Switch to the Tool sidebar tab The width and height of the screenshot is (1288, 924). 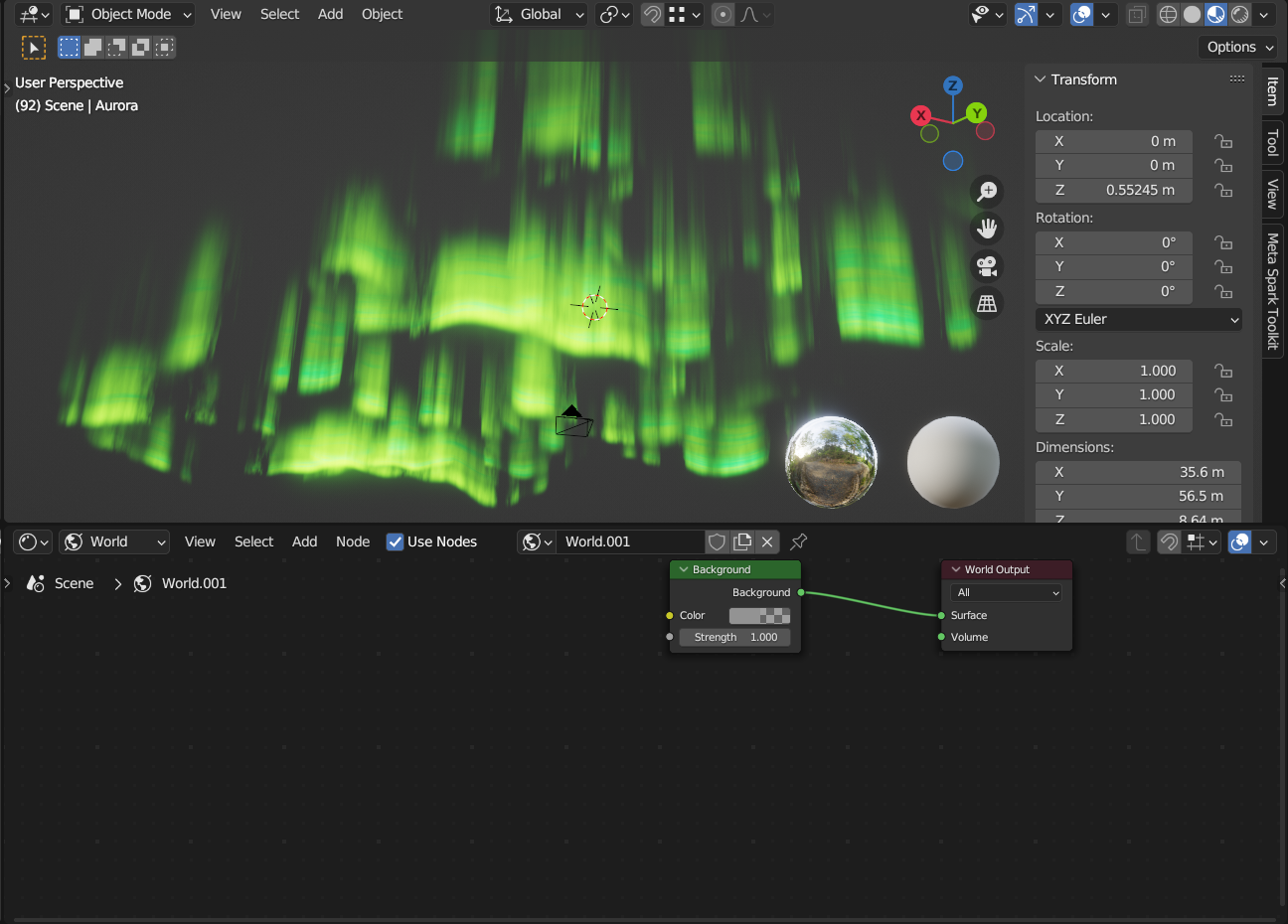click(1272, 143)
